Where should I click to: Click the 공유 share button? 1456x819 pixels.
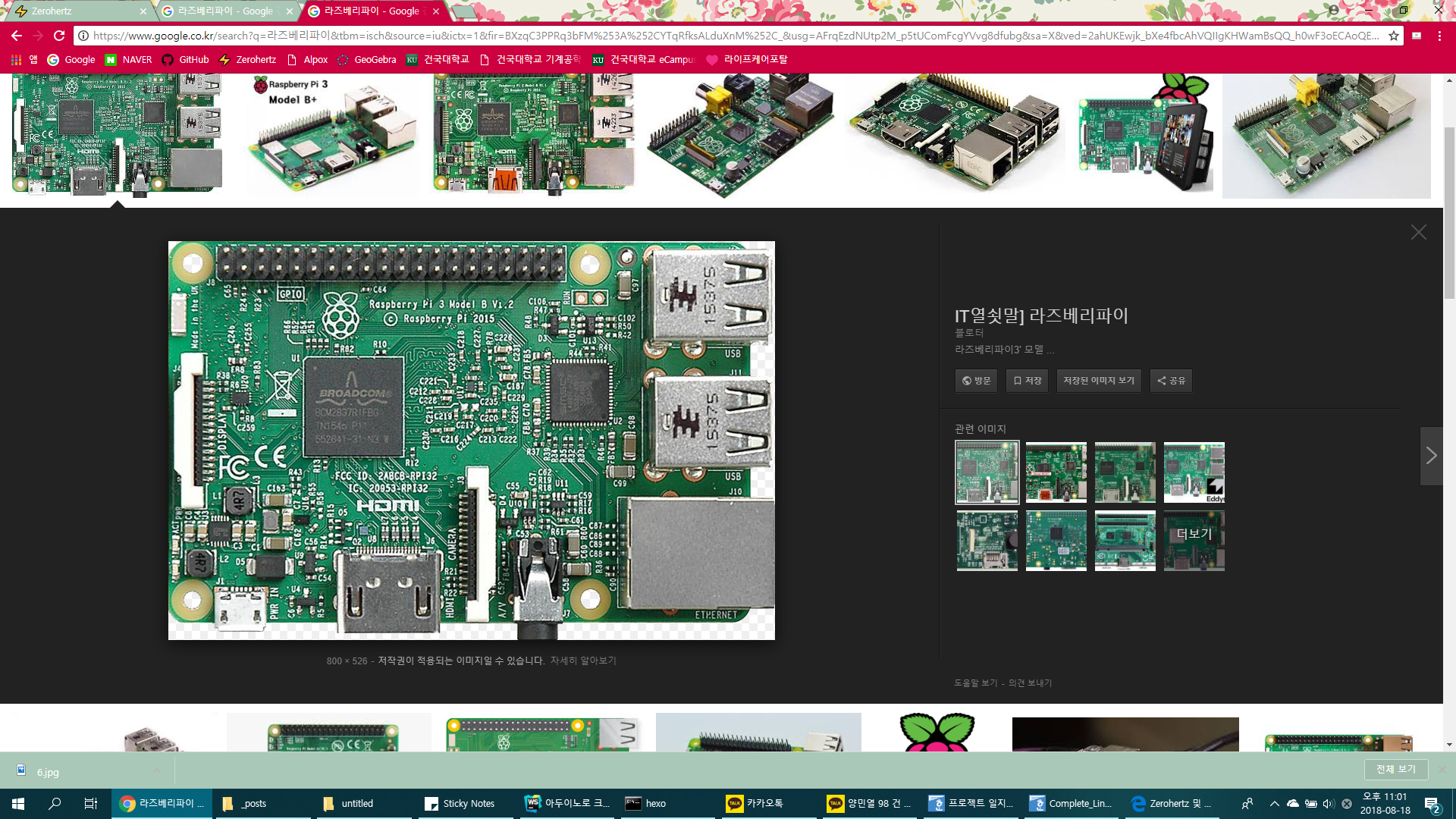1171,381
